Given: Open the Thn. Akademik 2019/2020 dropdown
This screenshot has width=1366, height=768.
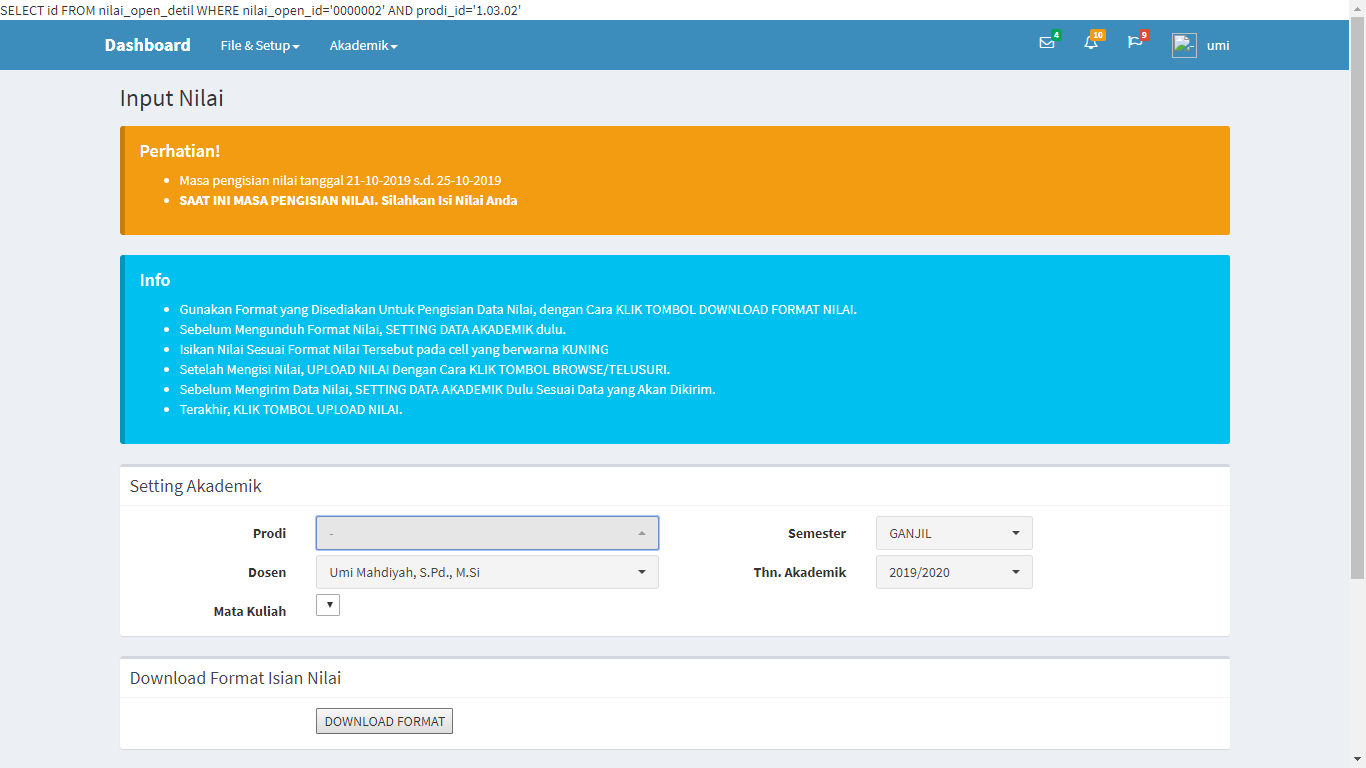Looking at the screenshot, I should 954,572.
